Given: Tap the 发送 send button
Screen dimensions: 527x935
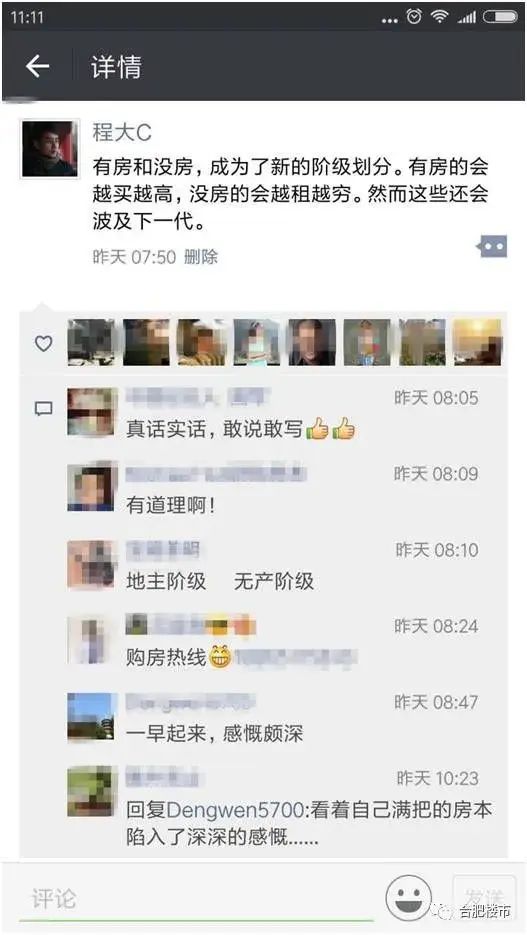Looking at the screenshot, I should click(484, 898).
